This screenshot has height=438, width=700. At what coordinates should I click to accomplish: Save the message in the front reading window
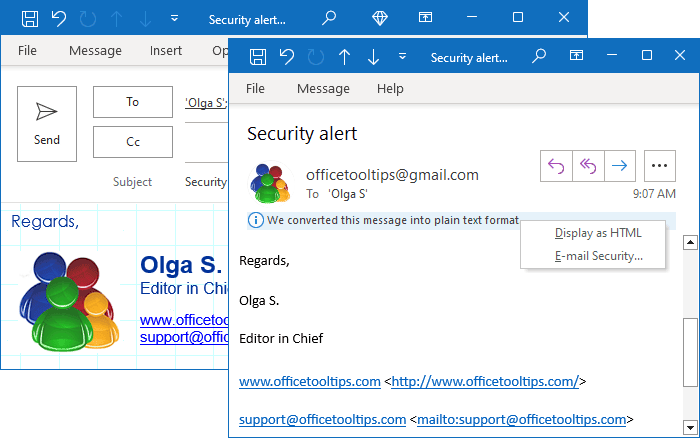tap(258, 57)
